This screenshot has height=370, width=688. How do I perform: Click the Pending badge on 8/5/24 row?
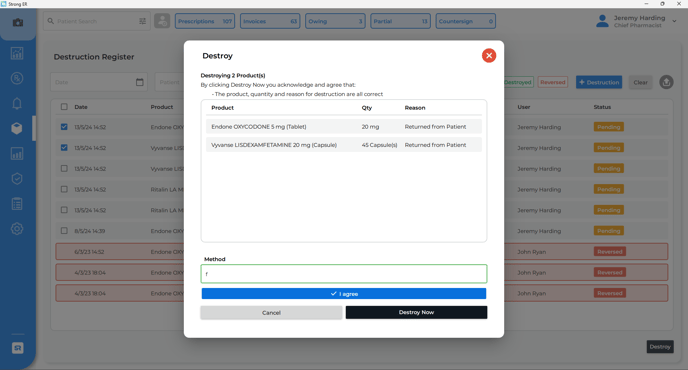609,231
